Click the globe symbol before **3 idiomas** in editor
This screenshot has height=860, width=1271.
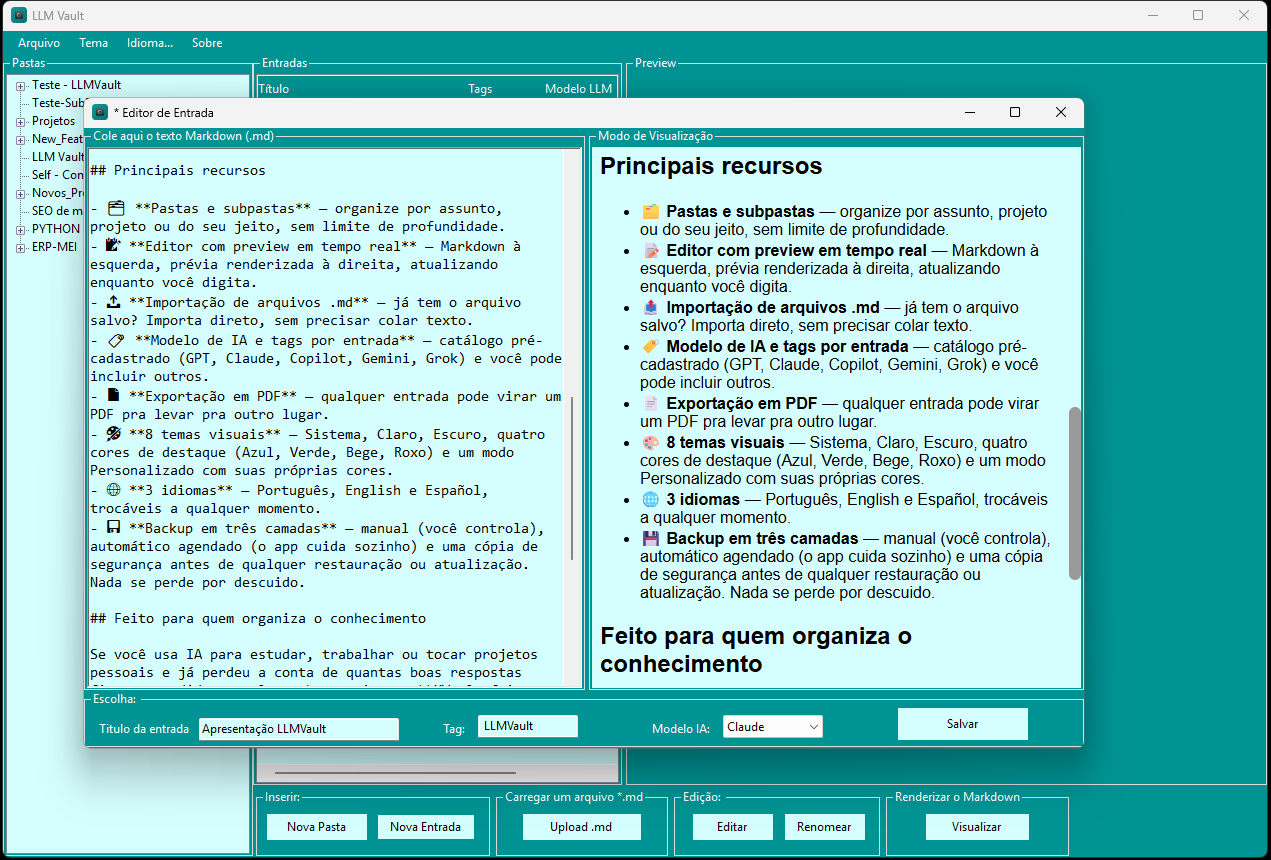point(114,490)
